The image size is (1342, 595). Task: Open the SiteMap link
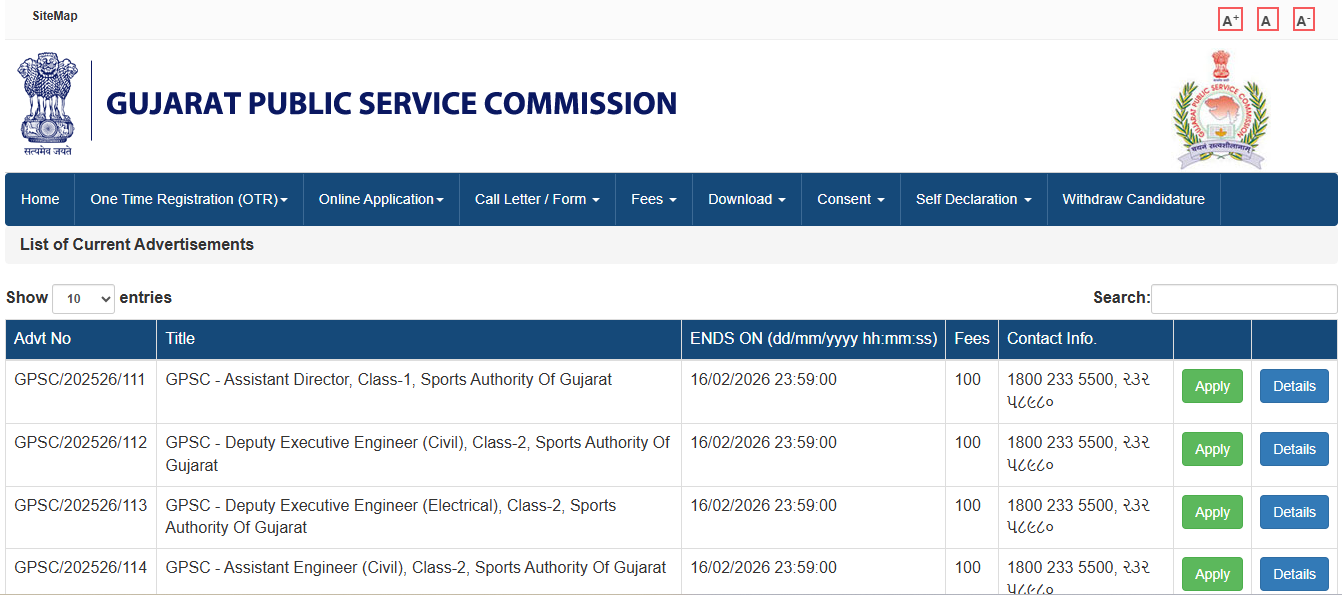point(55,16)
